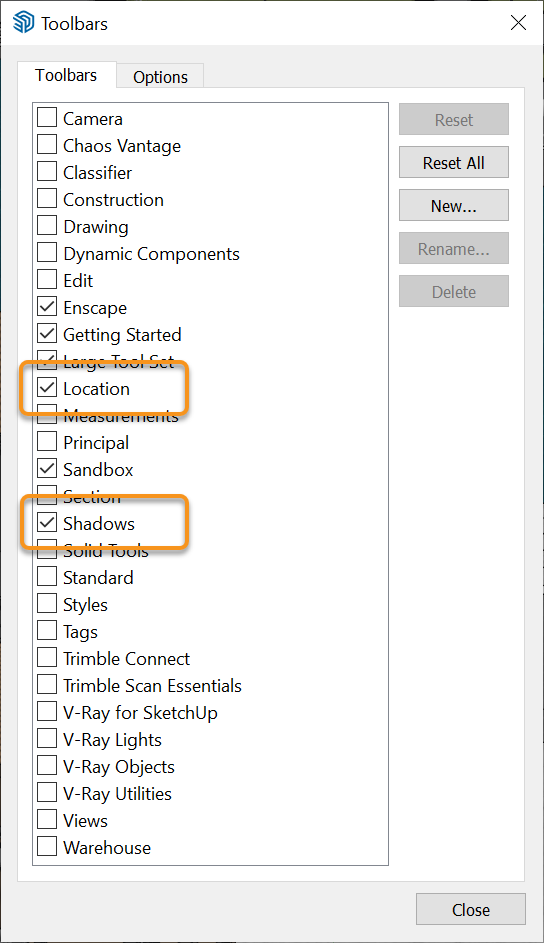Viewport: 544px width, 943px height.
Task: Enable the Warehouse toolbar checkbox
Action: pos(47,846)
